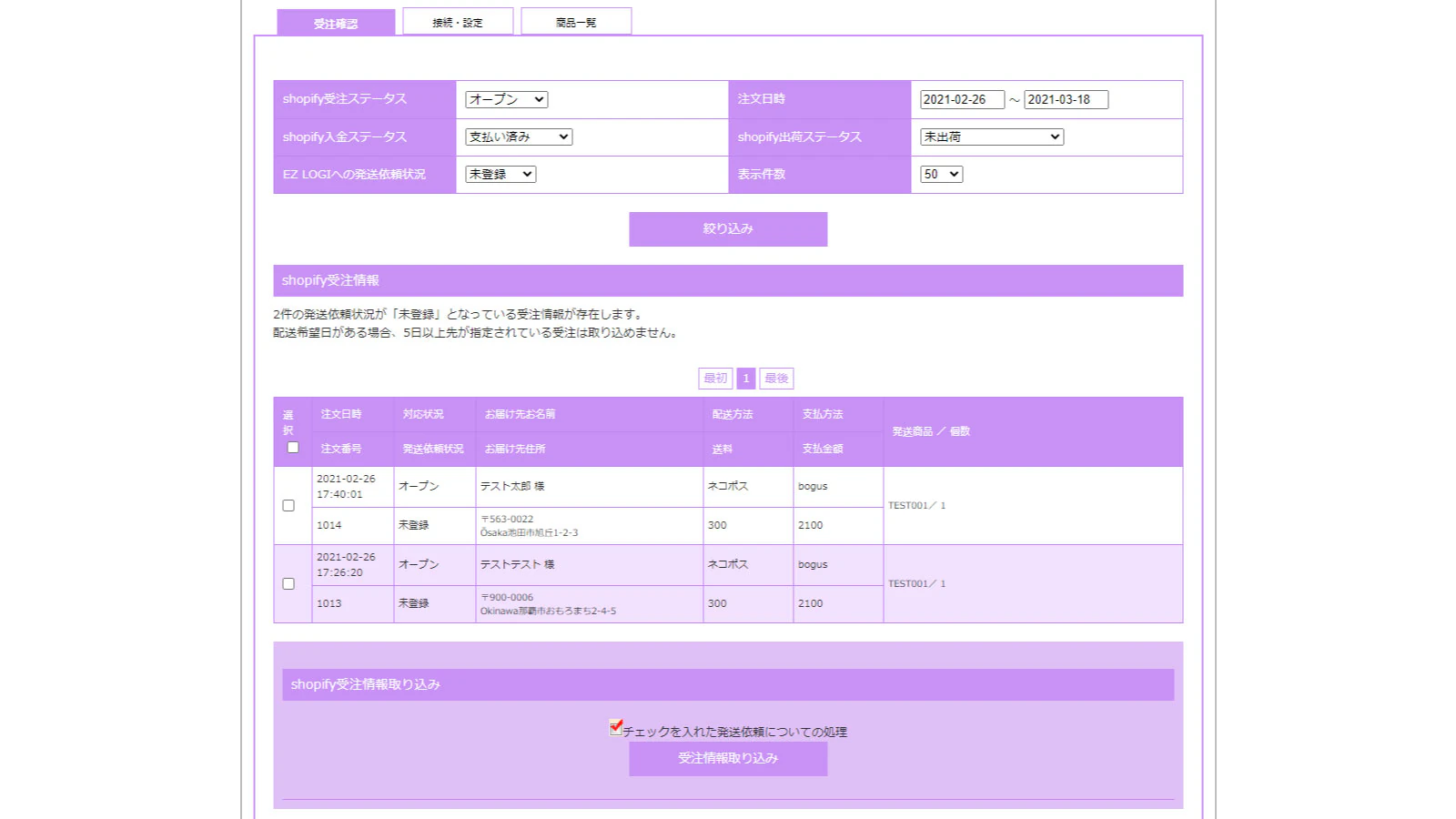Click the shopify受注情報取り込み section heading
1456x819 pixels.
coord(728,684)
